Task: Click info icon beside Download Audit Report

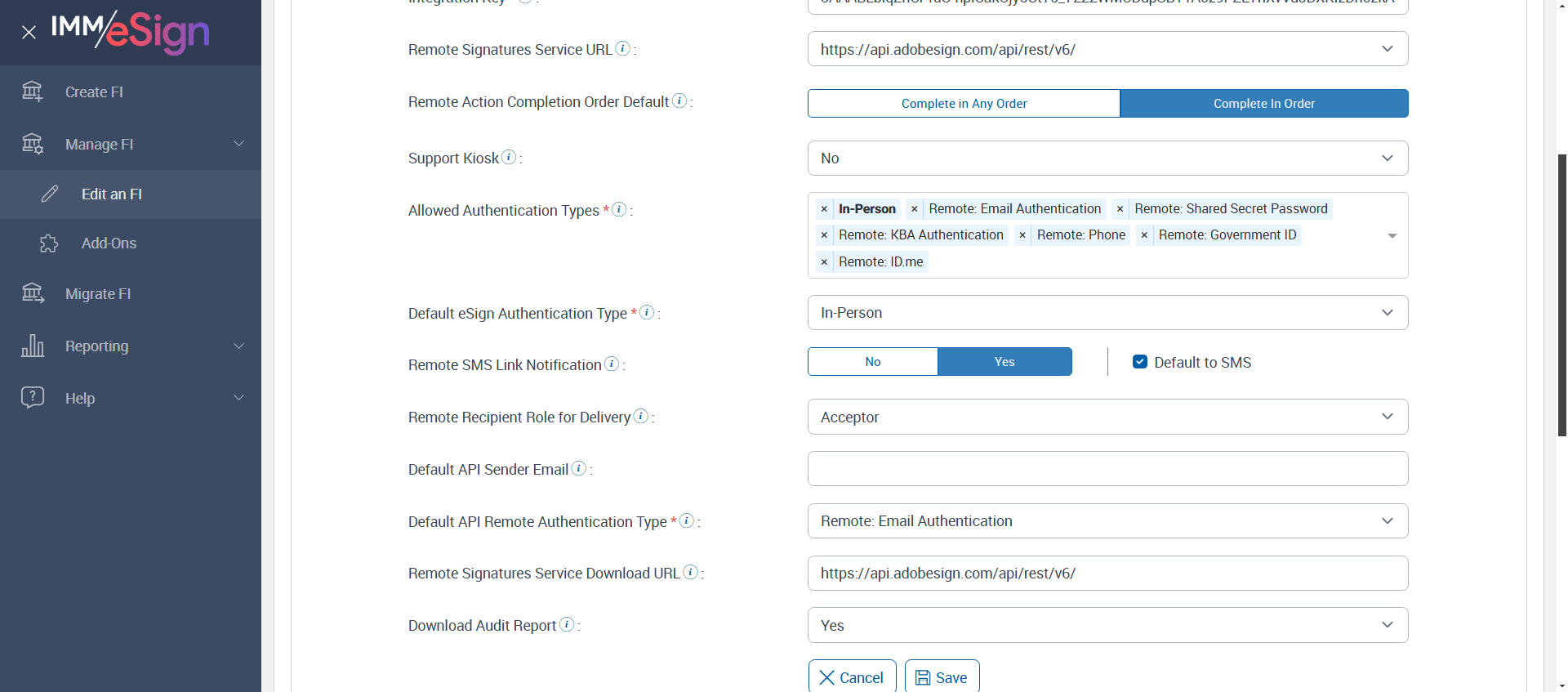Action: [567, 624]
